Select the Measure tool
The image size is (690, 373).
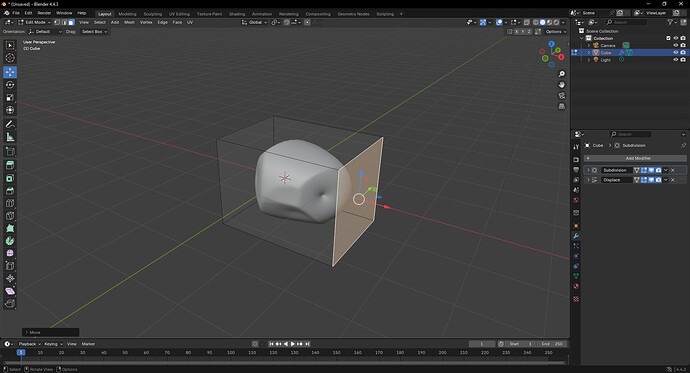coord(10,137)
